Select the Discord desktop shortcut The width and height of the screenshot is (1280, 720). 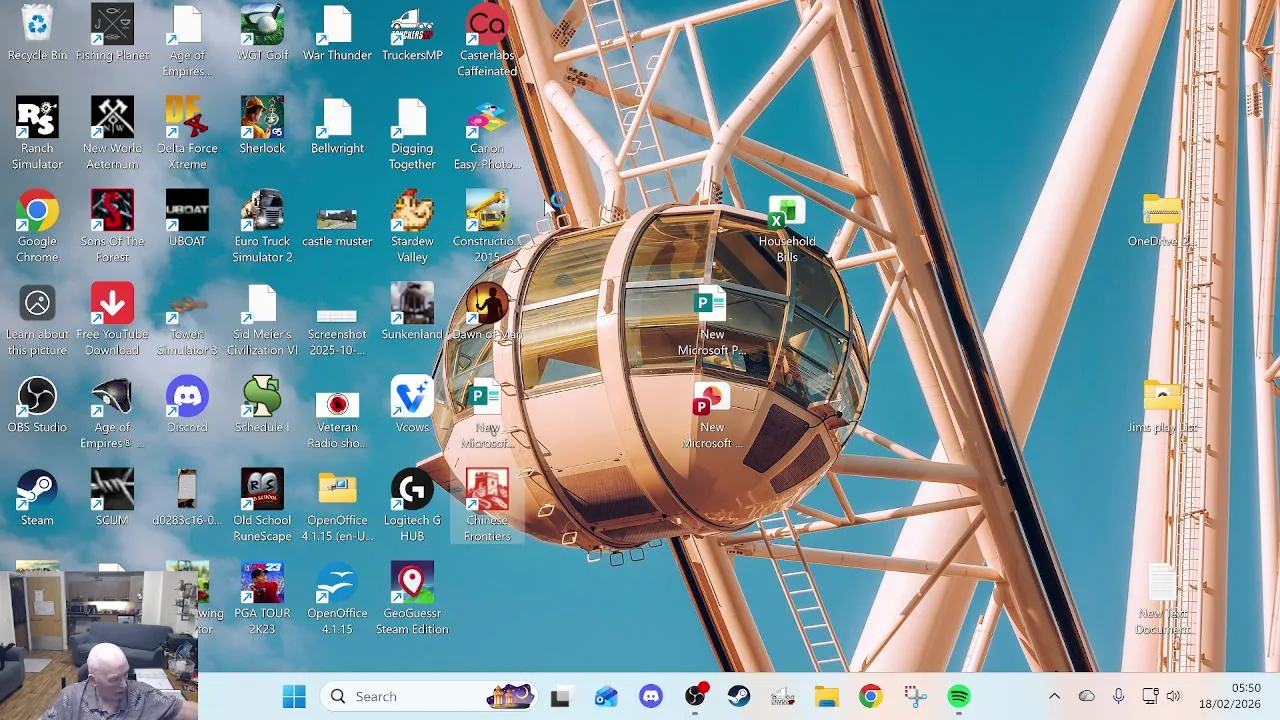pos(187,406)
